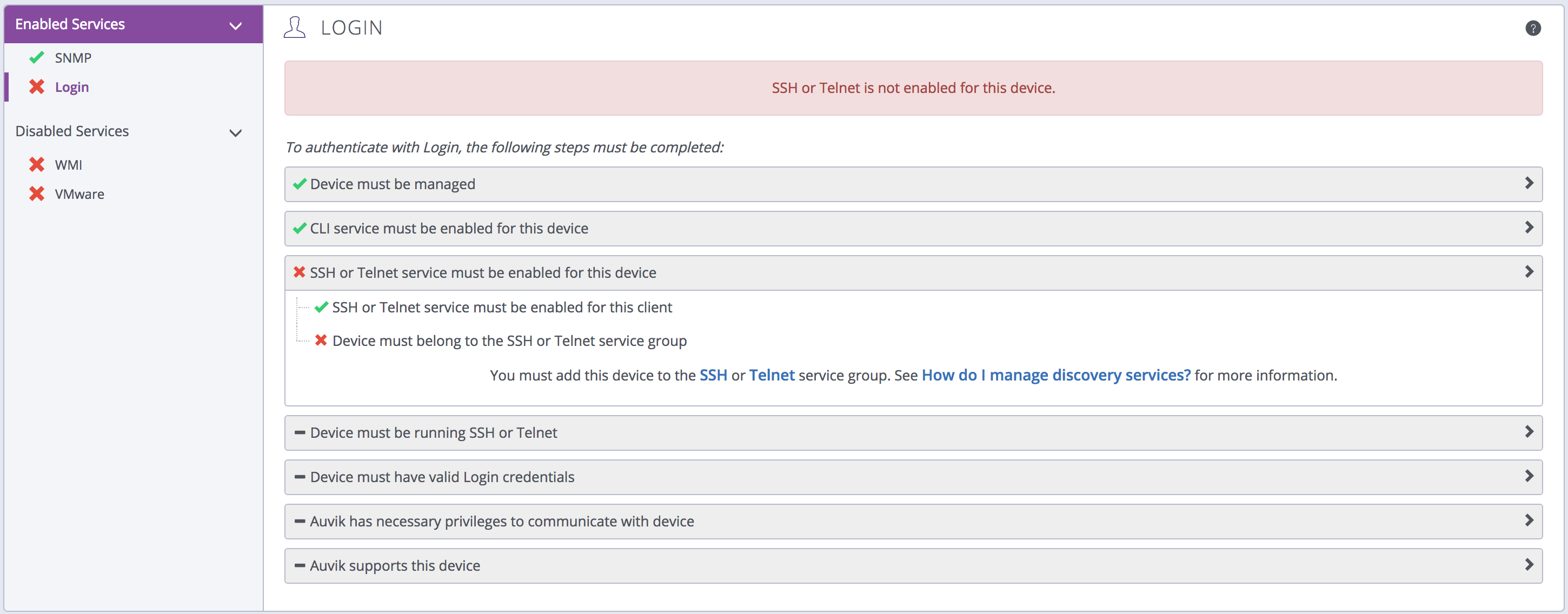Click red X icon beside VMware

[37, 194]
